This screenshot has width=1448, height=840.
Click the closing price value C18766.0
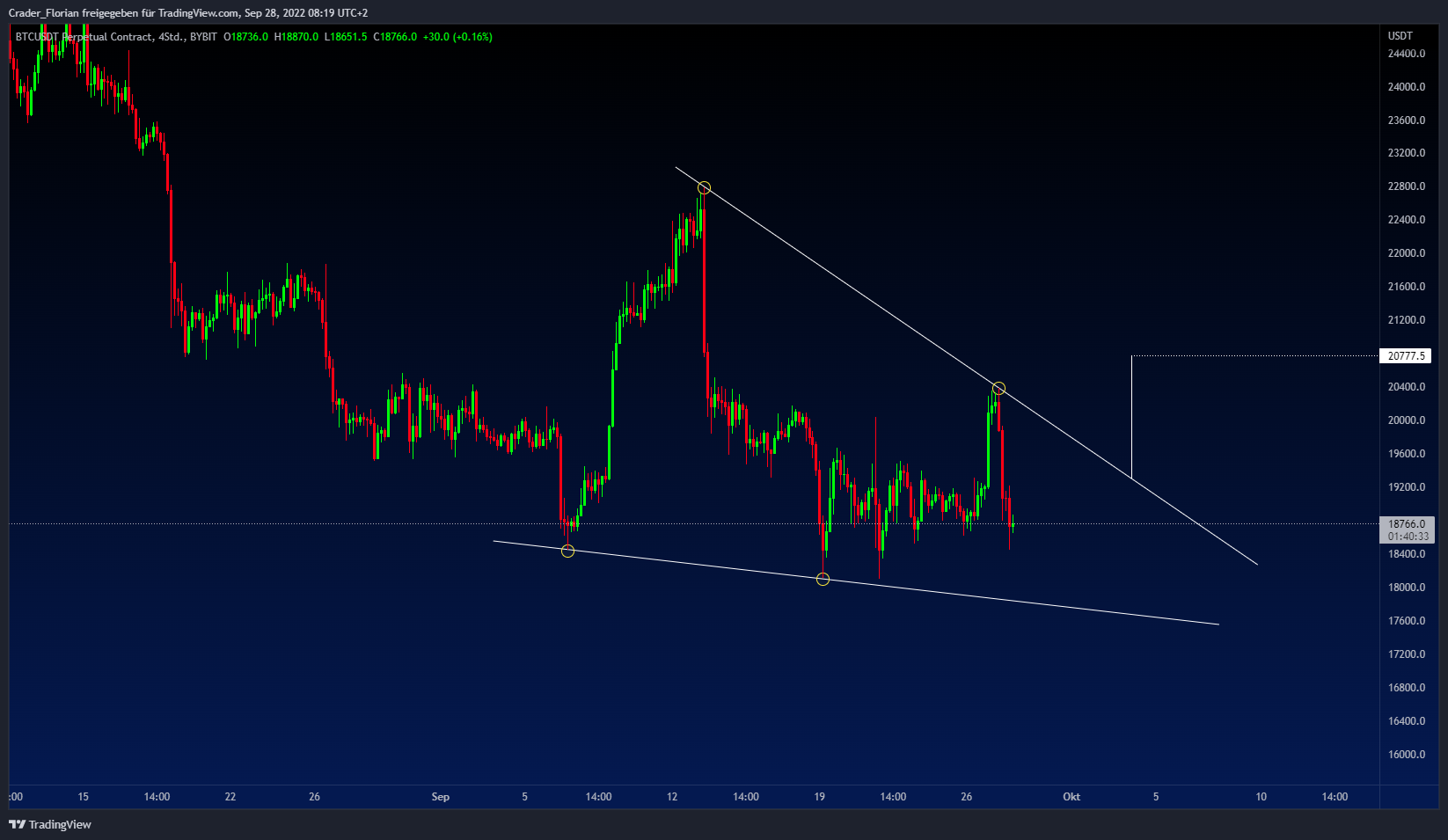(x=395, y=37)
